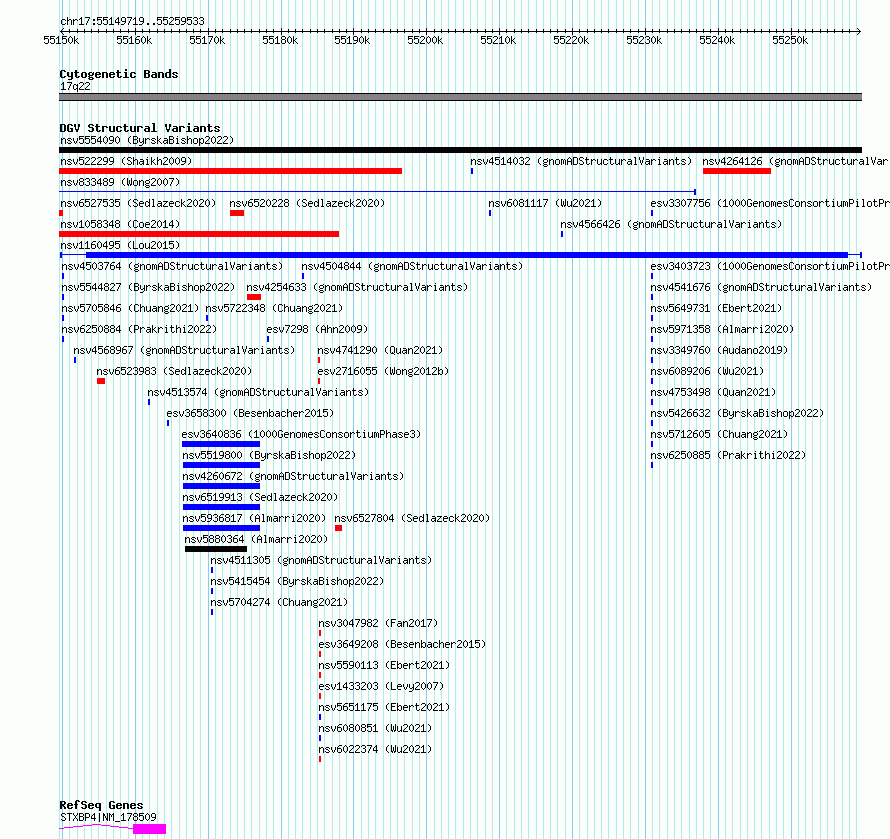
Task: Click nsv3349760 (Audano2019) label
Action: pos(719,350)
